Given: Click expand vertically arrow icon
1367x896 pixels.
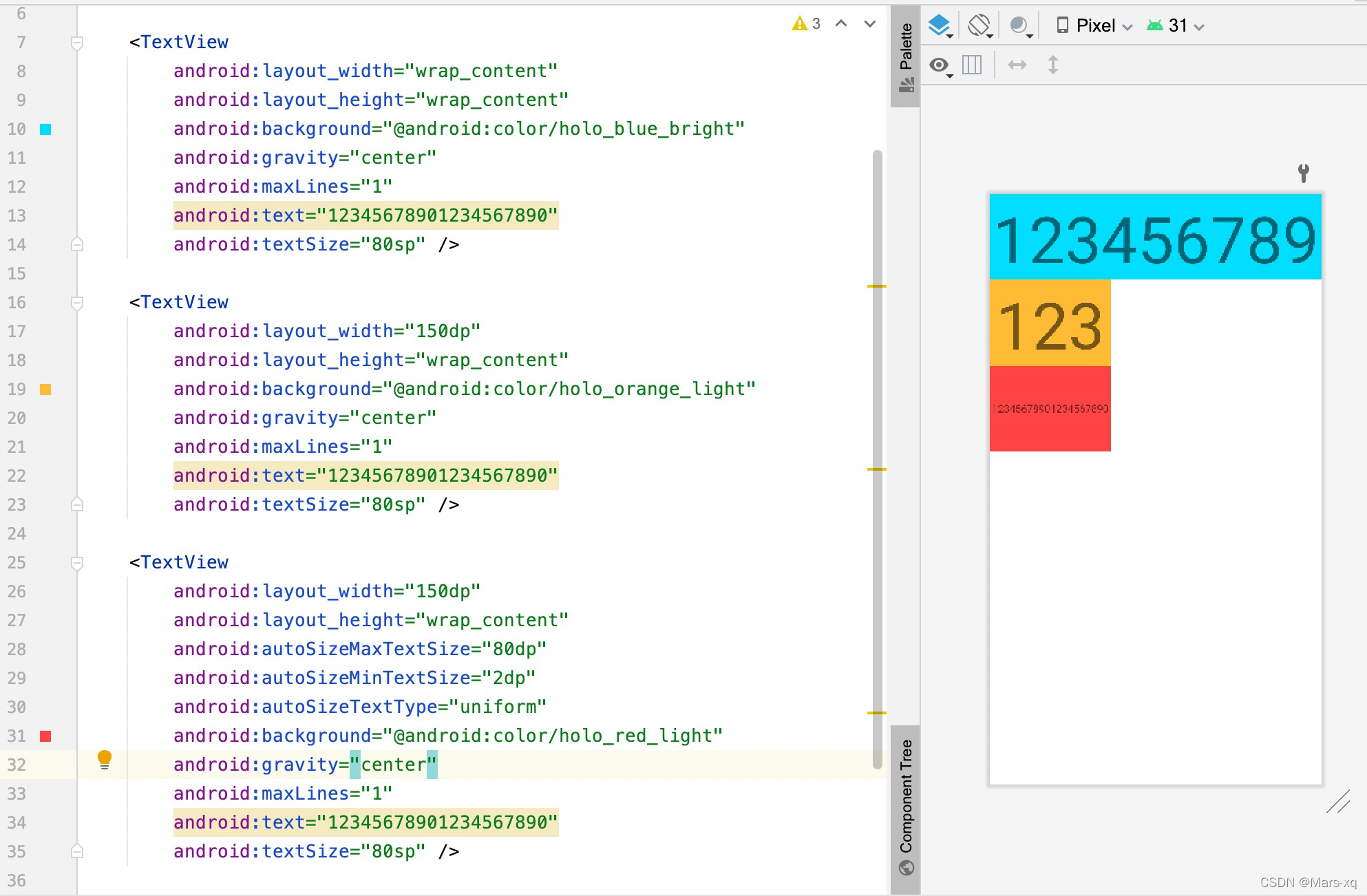Looking at the screenshot, I should (1052, 65).
